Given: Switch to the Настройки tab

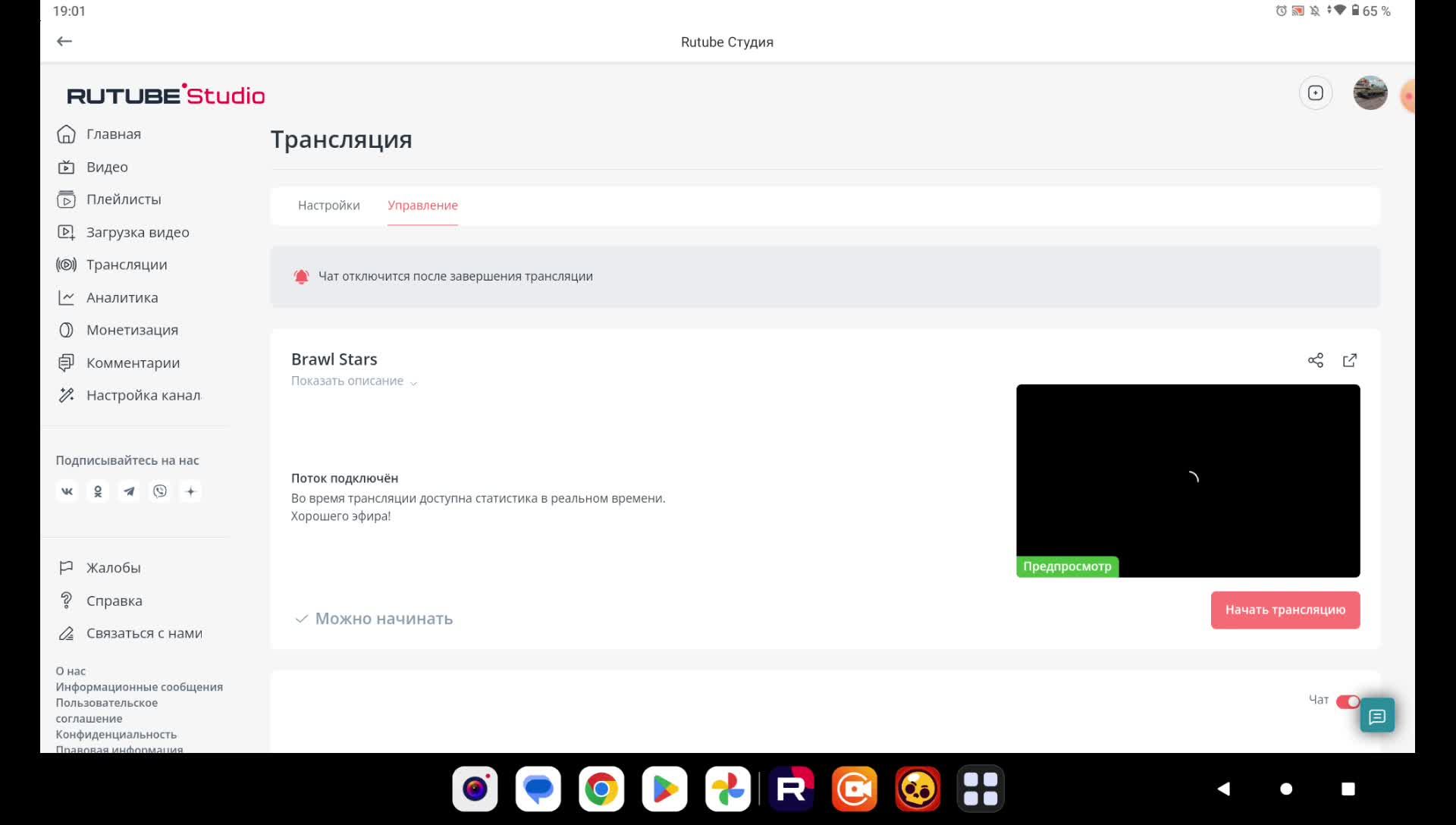Looking at the screenshot, I should coord(328,205).
